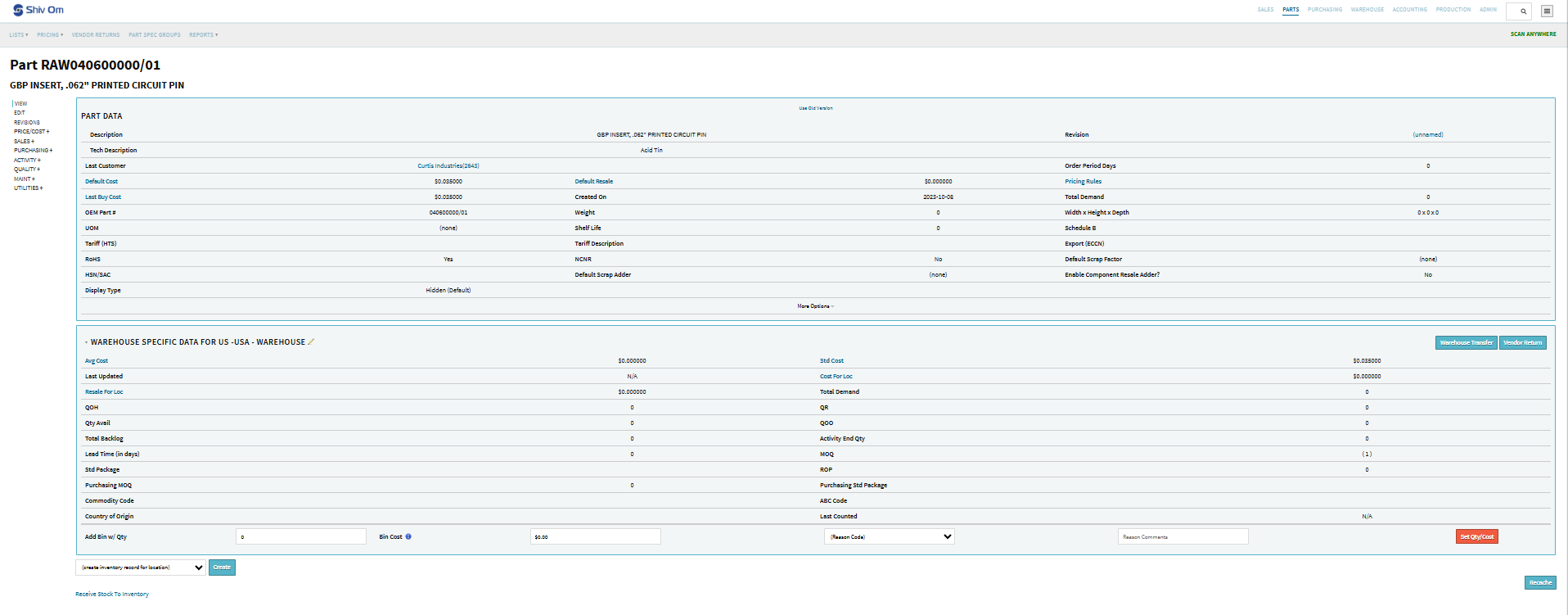
Task: Open the create inventory record location dropdown
Action: [141, 568]
